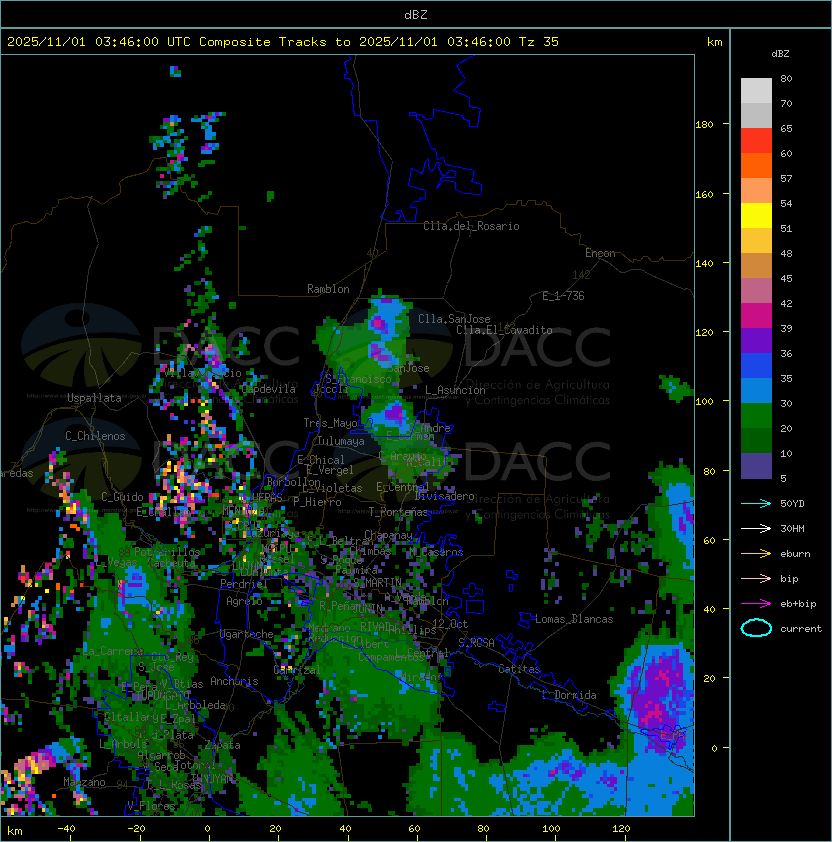The image size is (832, 842).
Task: Click the 'L_Asuncion' map label
Action: (x=455, y=390)
